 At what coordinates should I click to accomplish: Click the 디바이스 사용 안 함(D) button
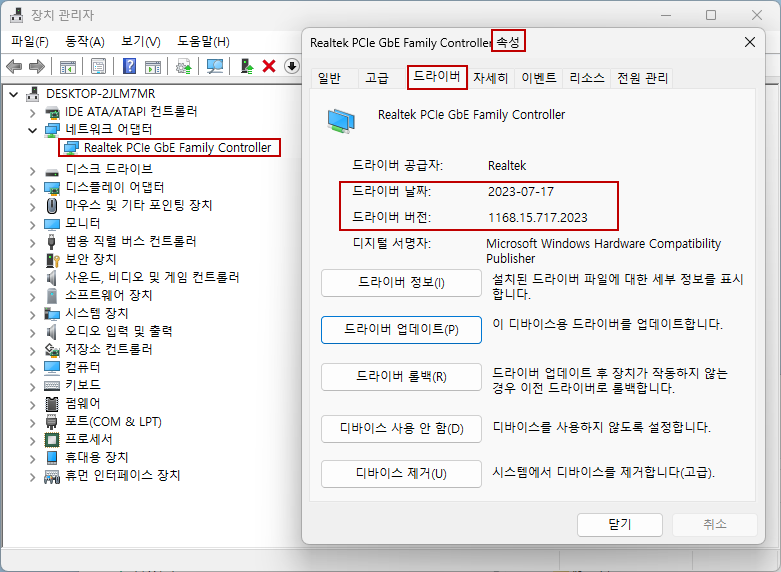[x=401, y=429]
